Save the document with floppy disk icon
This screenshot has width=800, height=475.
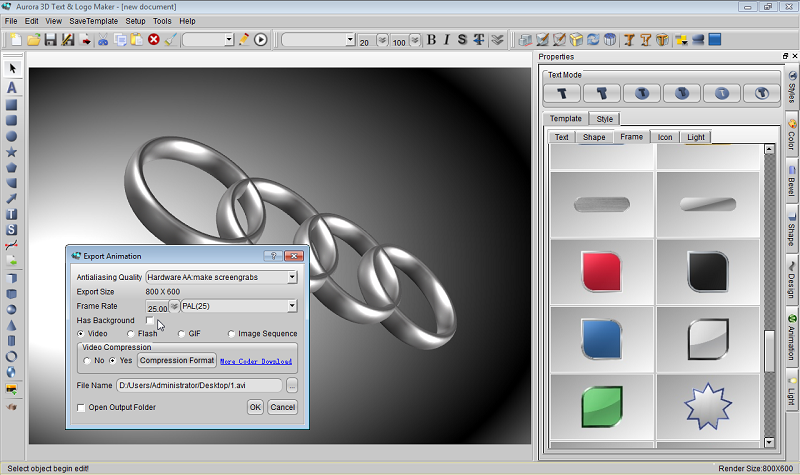click(50, 39)
